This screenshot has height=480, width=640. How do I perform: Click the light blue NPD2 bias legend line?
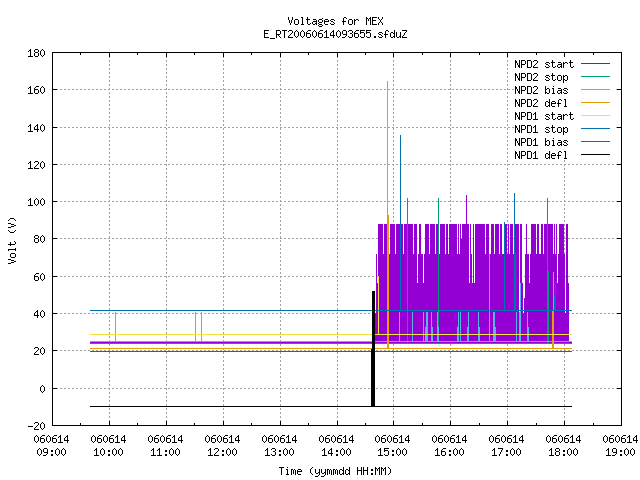pos(596,90)
